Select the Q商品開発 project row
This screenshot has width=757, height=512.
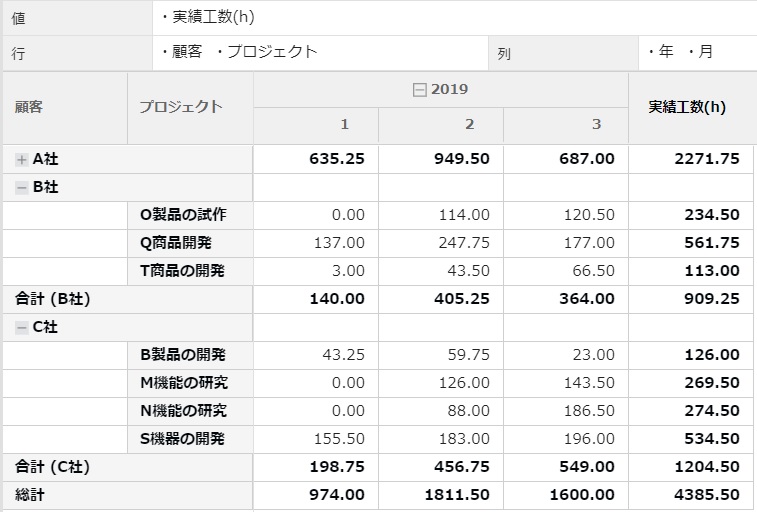tap(176, 243)
